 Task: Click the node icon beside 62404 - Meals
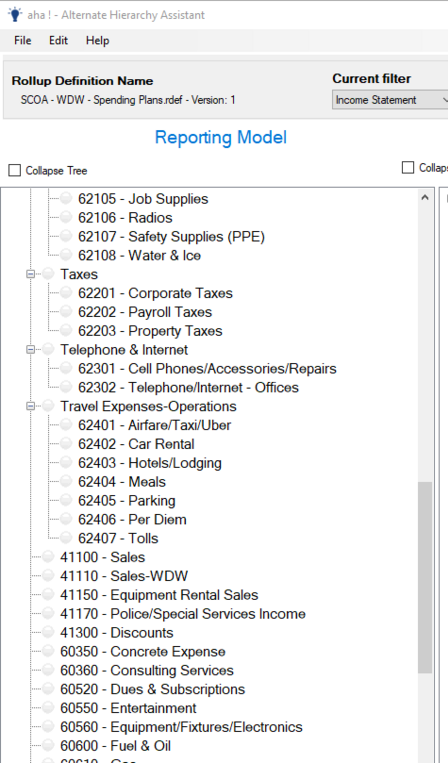click(x=66, y=481)
